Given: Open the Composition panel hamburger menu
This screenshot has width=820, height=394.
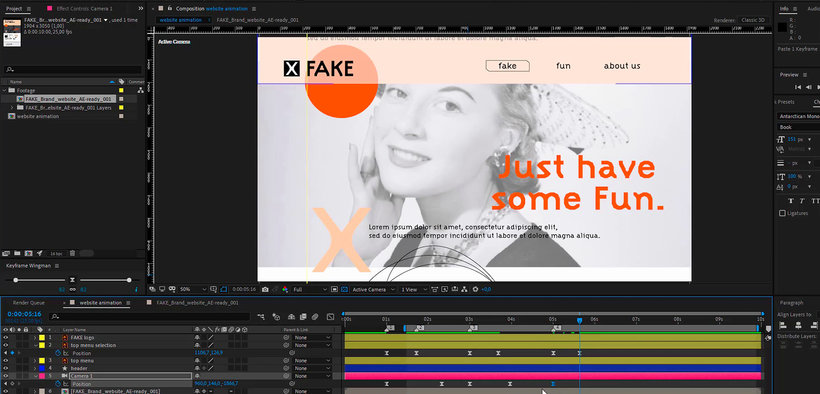Looking at the screenshot, I should [254, 8].
